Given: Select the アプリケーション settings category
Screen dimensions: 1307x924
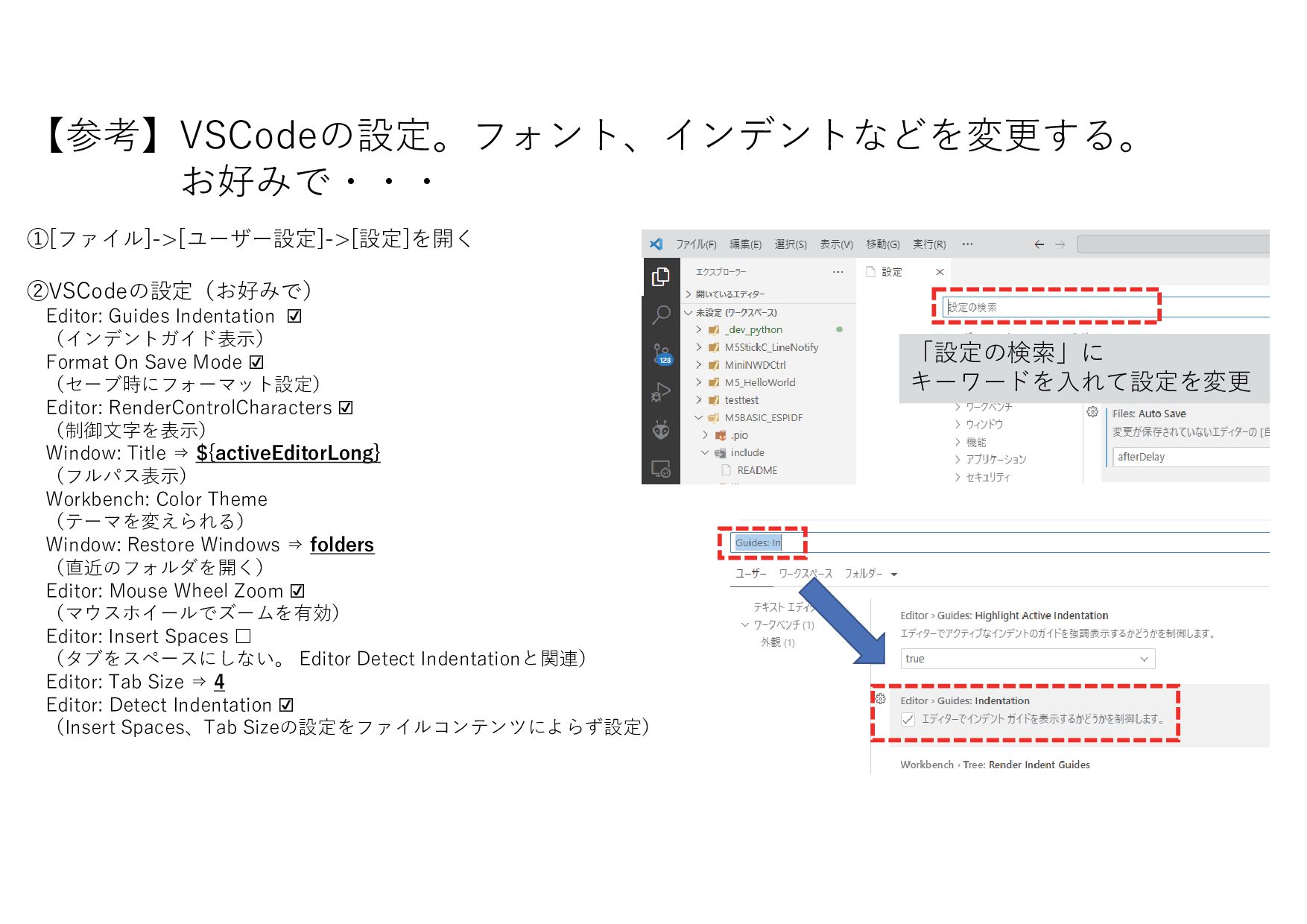Looking at the screenshot, I should click(x=996, y=459).
